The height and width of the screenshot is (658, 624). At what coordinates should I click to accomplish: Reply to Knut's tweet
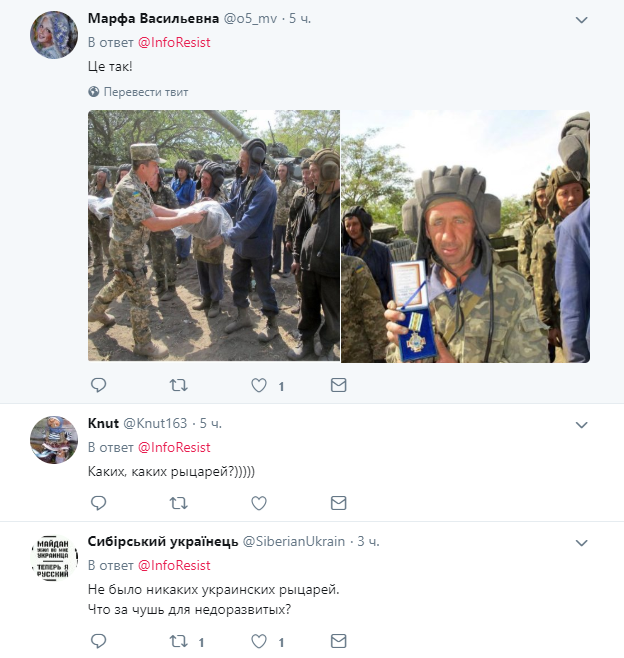pos(99,503)
